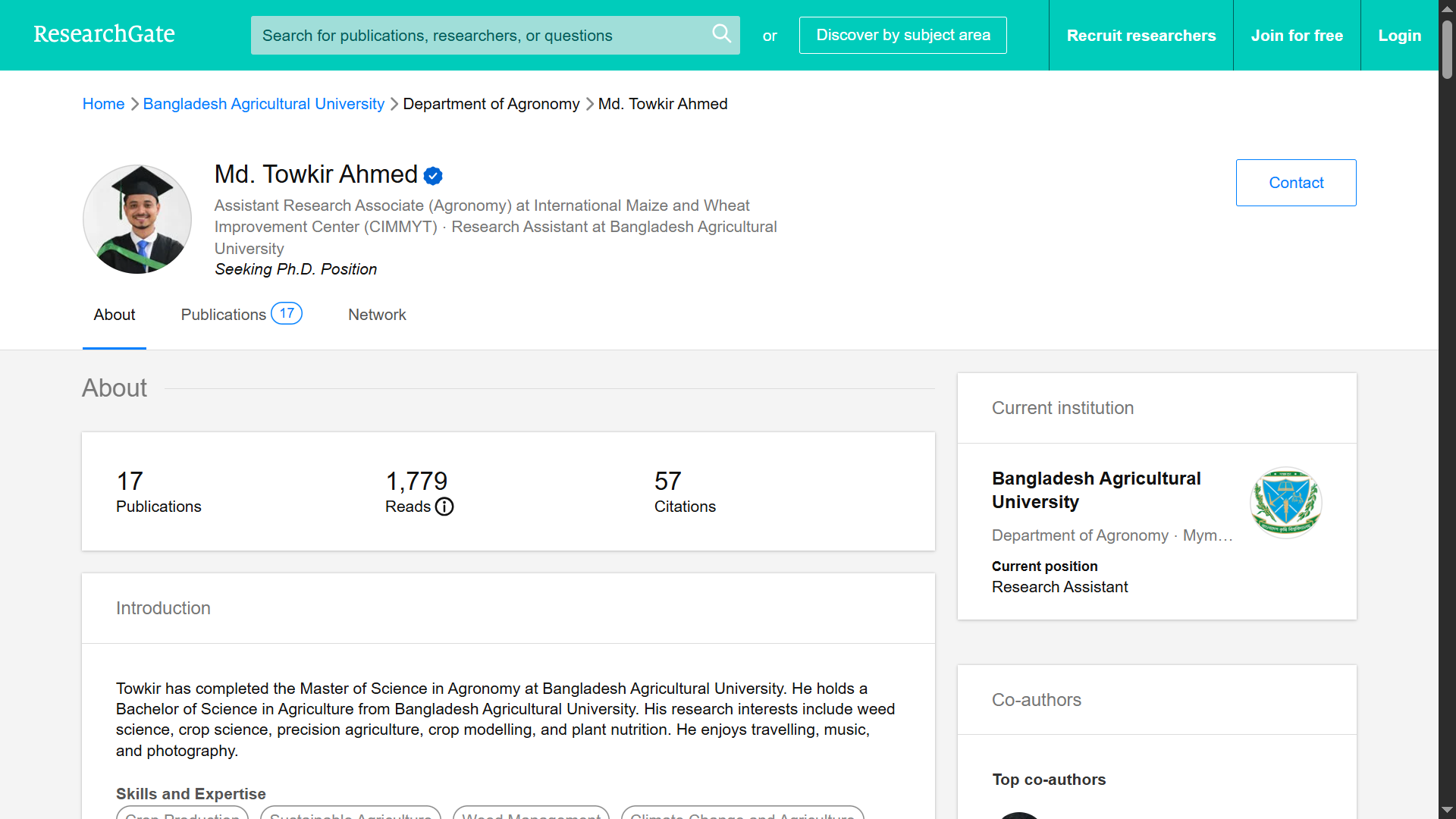This screenshot has height=819, width=1456.
Task: Select the About tab
Action: tap(115, 315)
